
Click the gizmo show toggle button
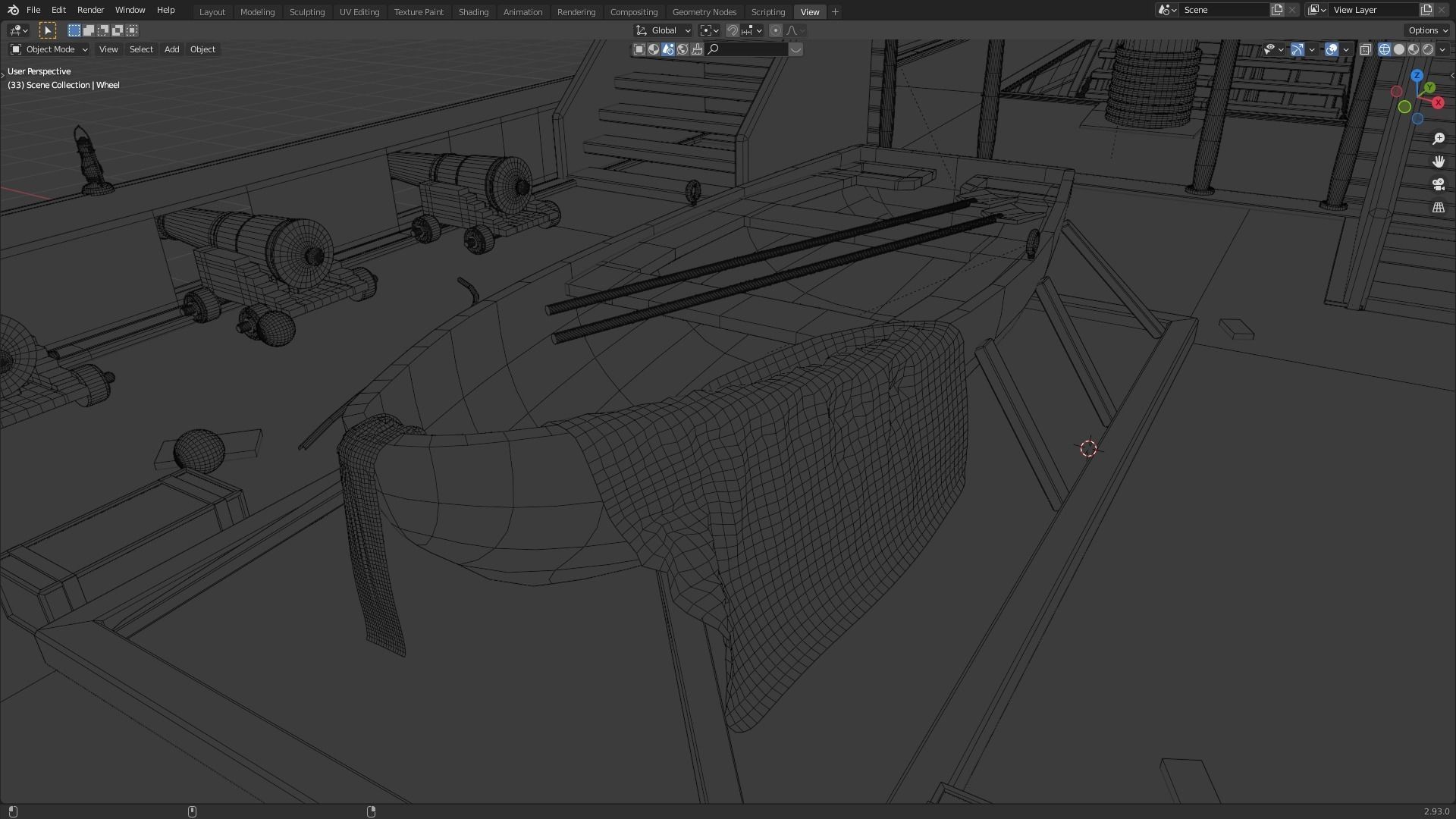(1297, 49)
